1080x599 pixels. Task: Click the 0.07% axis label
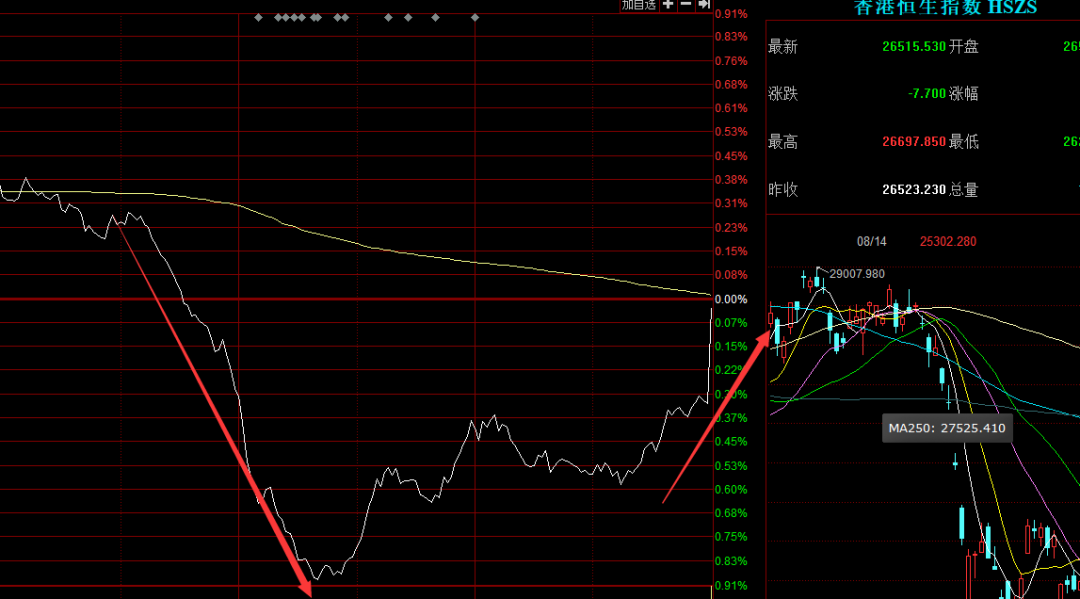tap(731, 323)
